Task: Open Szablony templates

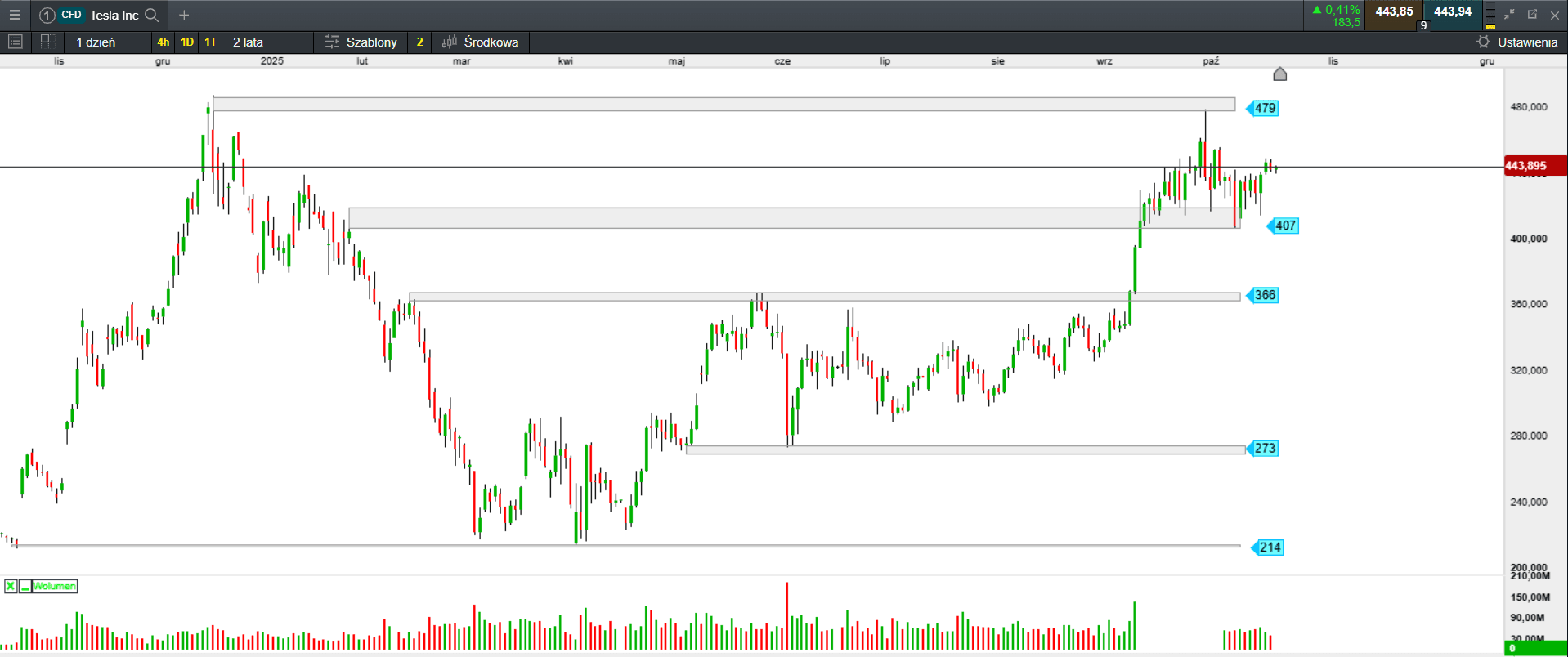Action: [361, 42]
